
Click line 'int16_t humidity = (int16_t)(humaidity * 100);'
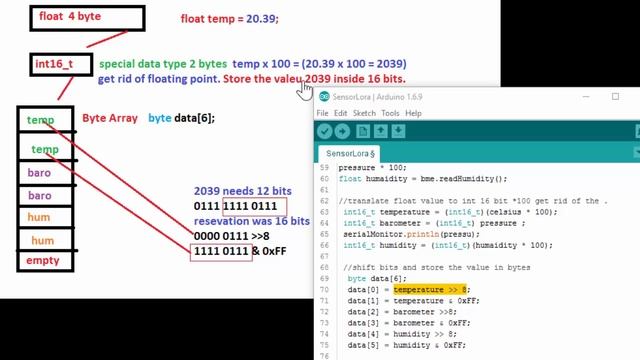click(x=448, y=245)
